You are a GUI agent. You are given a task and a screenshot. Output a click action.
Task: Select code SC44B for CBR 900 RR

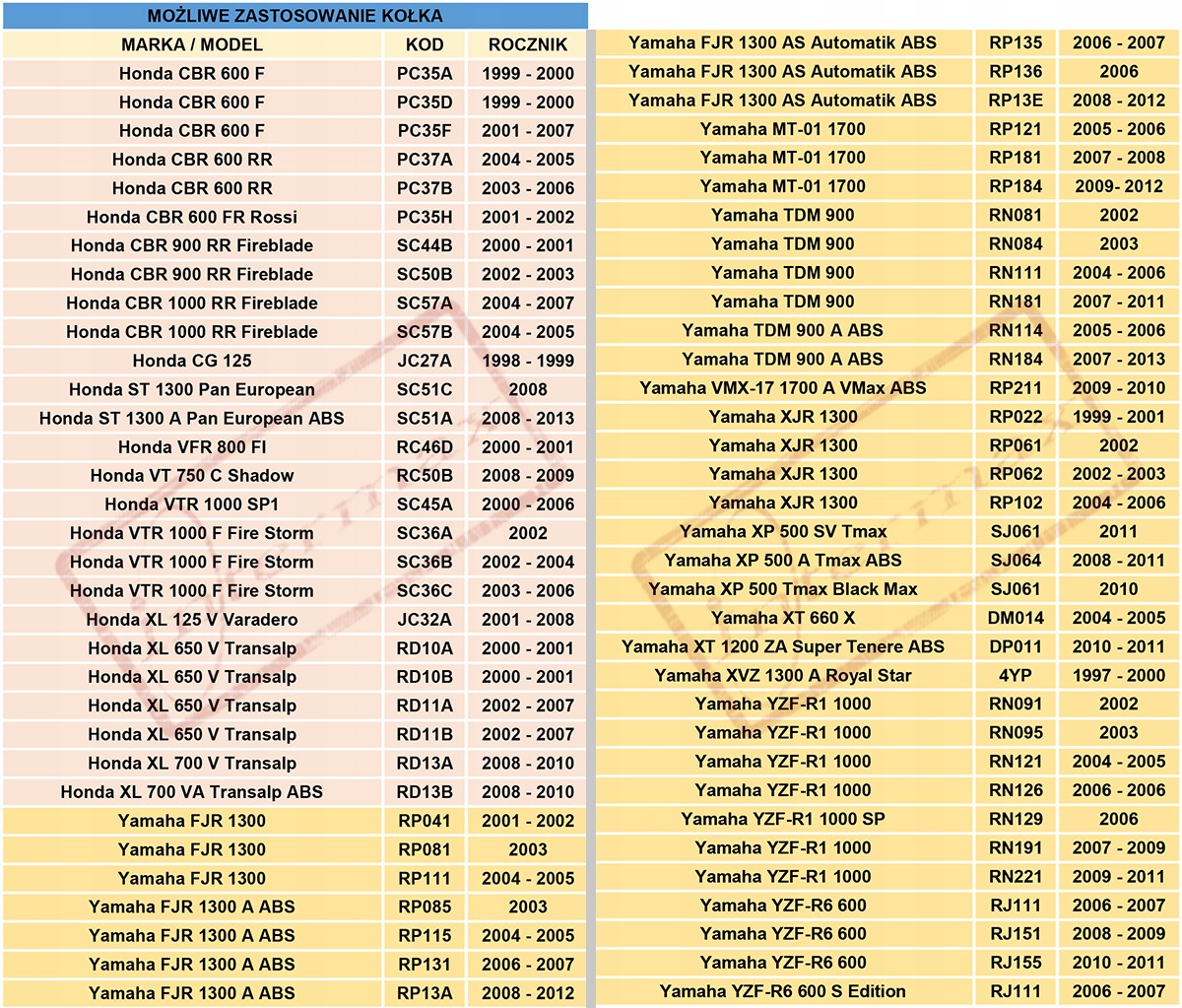[425, 245]
